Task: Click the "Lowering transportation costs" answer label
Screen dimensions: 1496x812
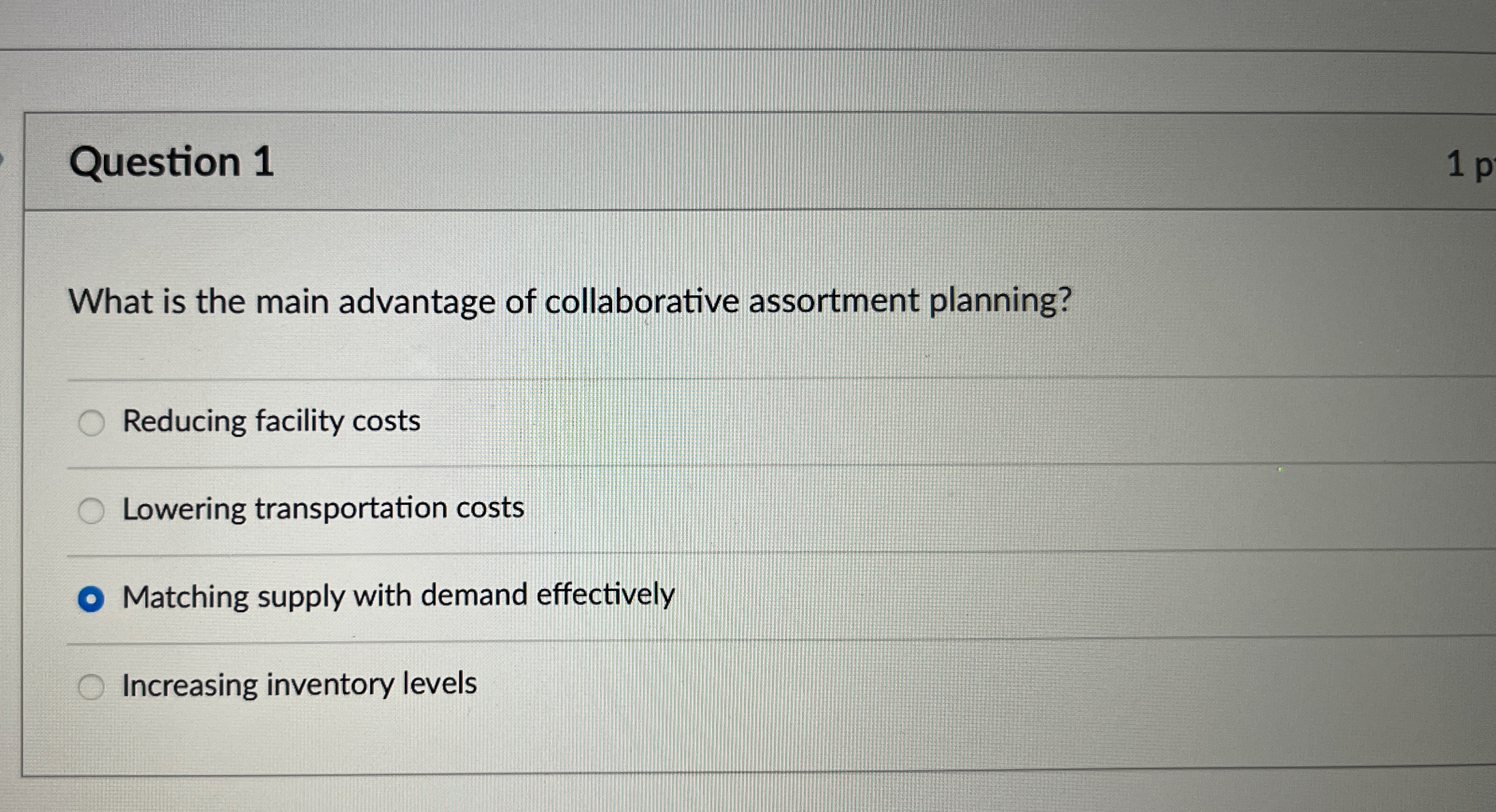Action: pos(323,508)
